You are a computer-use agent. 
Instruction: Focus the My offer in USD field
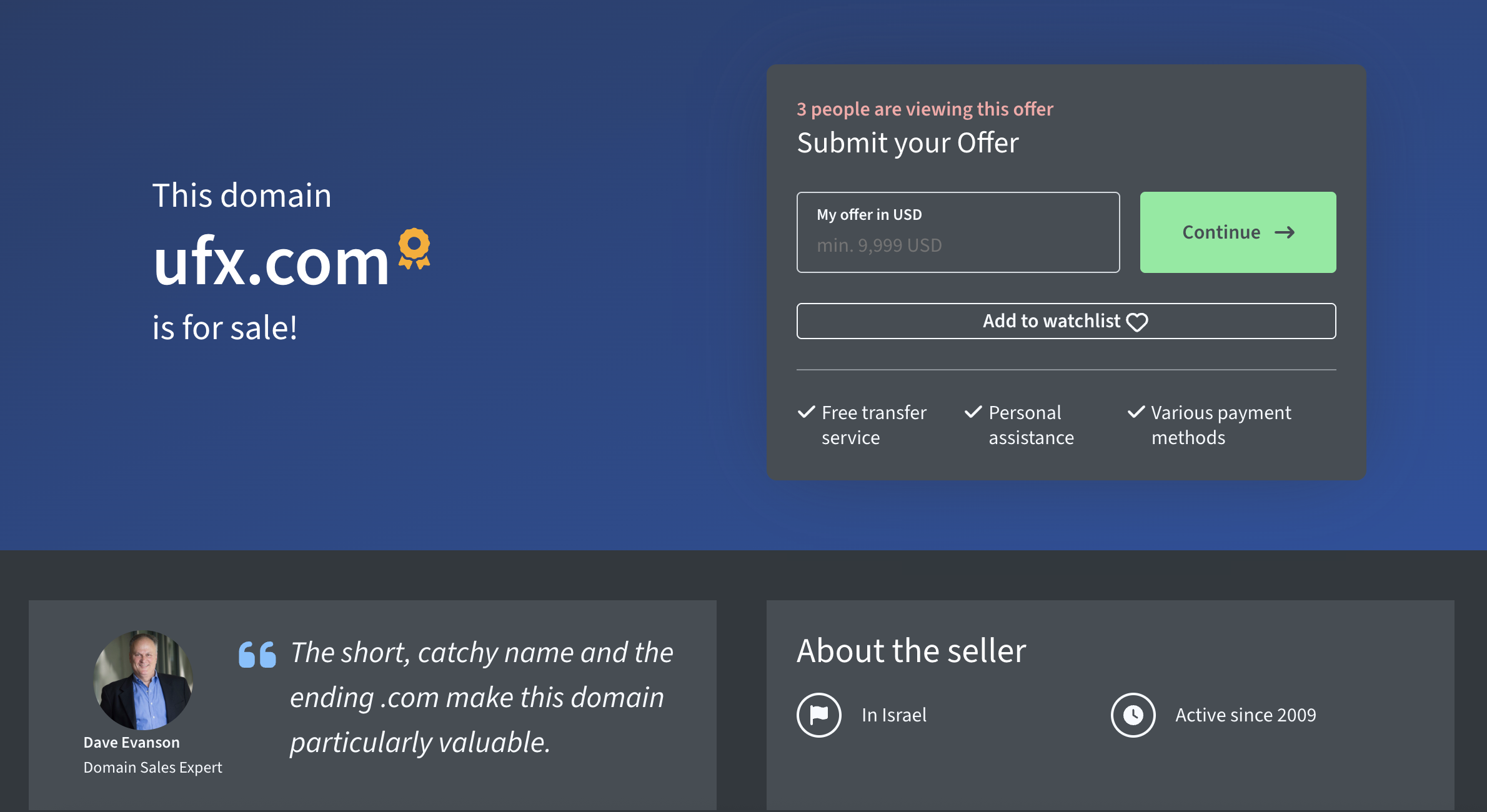pos(958,233)
